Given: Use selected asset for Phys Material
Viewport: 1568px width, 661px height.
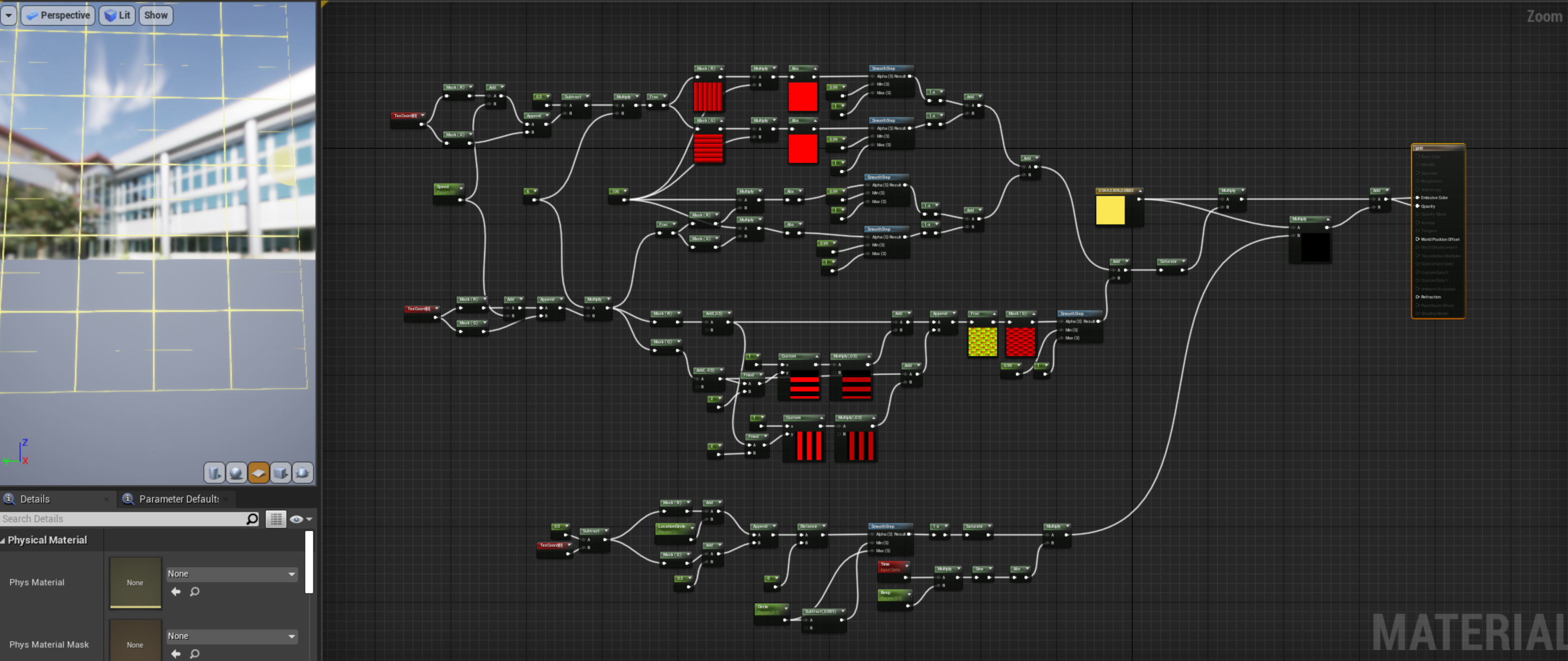Looking at the screenshot, I should point(176,592).
